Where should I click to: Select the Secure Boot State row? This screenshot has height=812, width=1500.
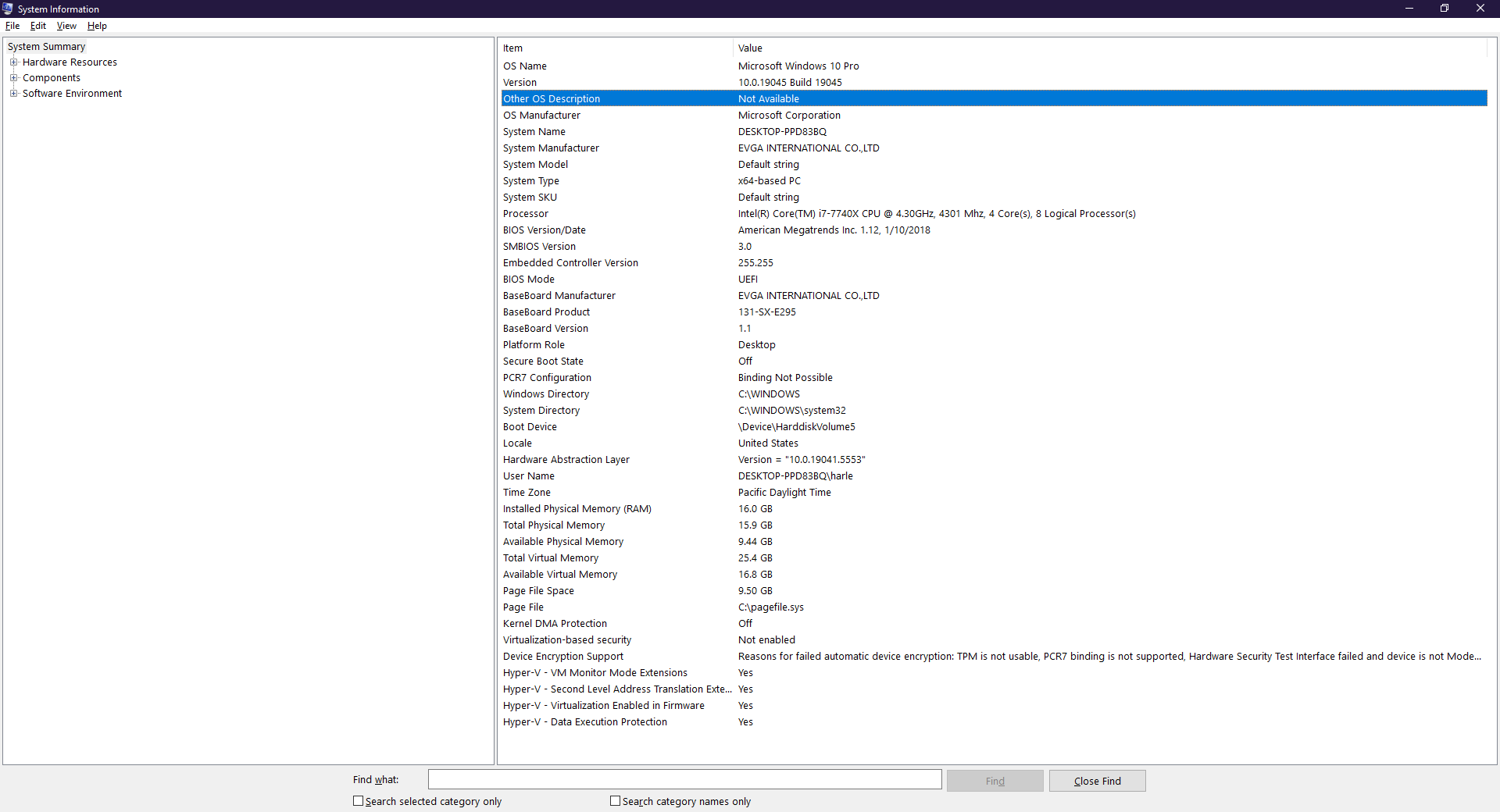pos(994,361)
